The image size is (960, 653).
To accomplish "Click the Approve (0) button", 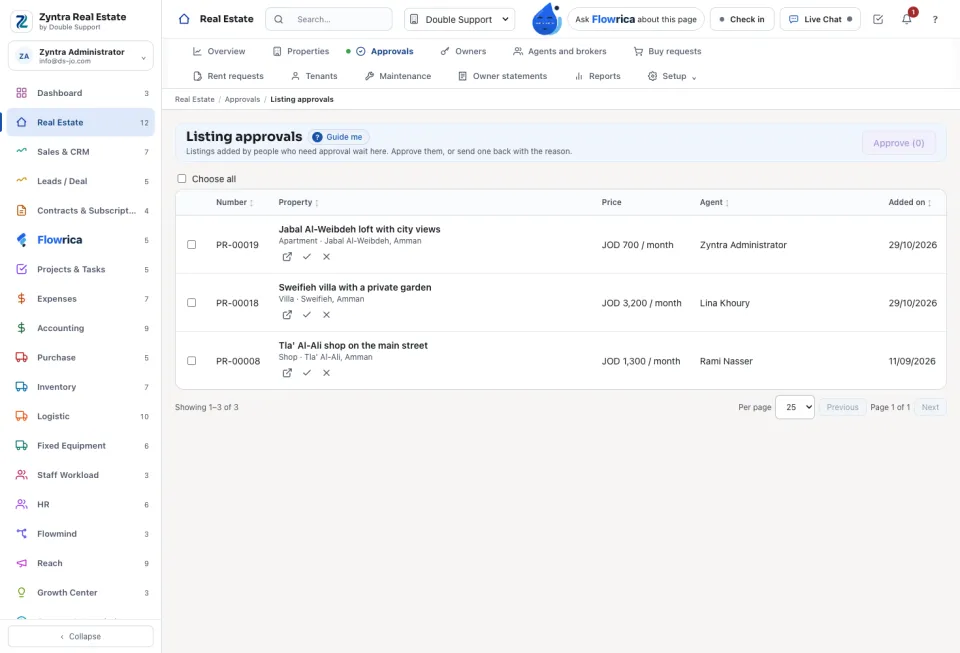I will 898,143.
